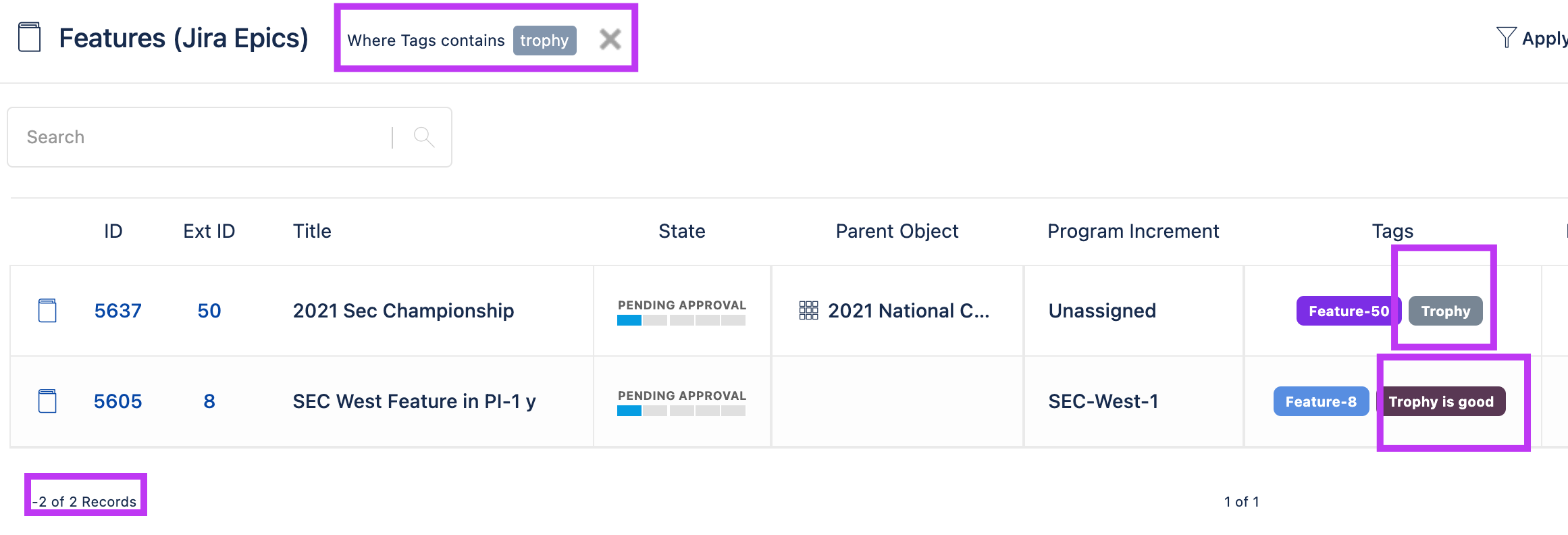The height and width of the screenshot is (535, 1568).
Task: Click feature icon for row 5605
Action: click(47, 401)
